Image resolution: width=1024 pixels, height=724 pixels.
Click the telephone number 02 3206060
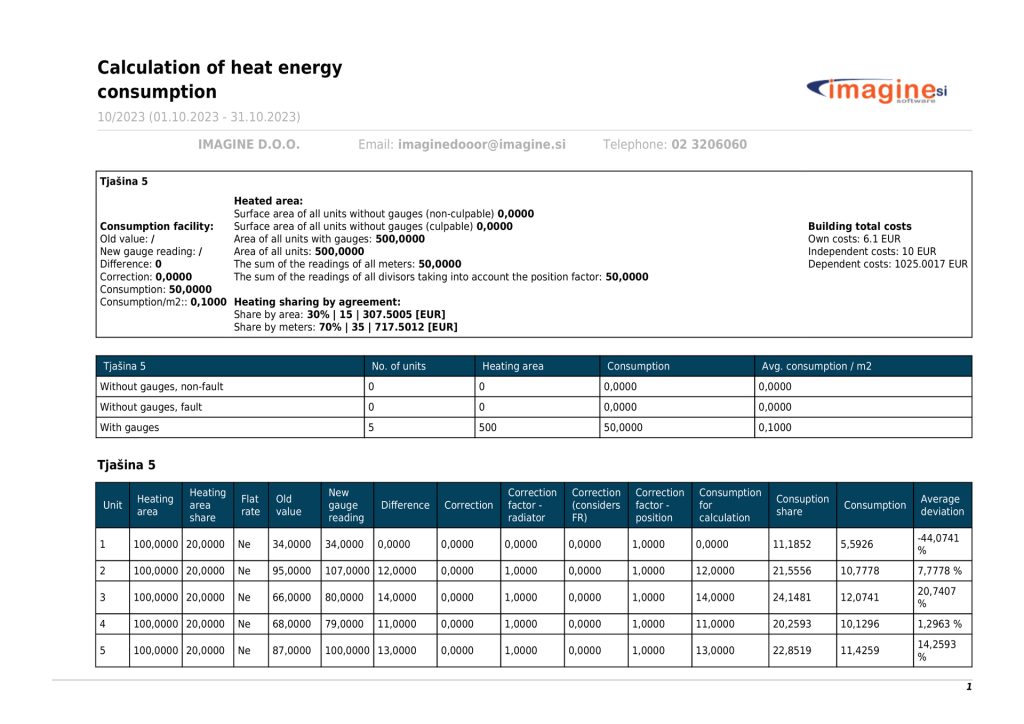pyautogui.click(x=709, y=144)
